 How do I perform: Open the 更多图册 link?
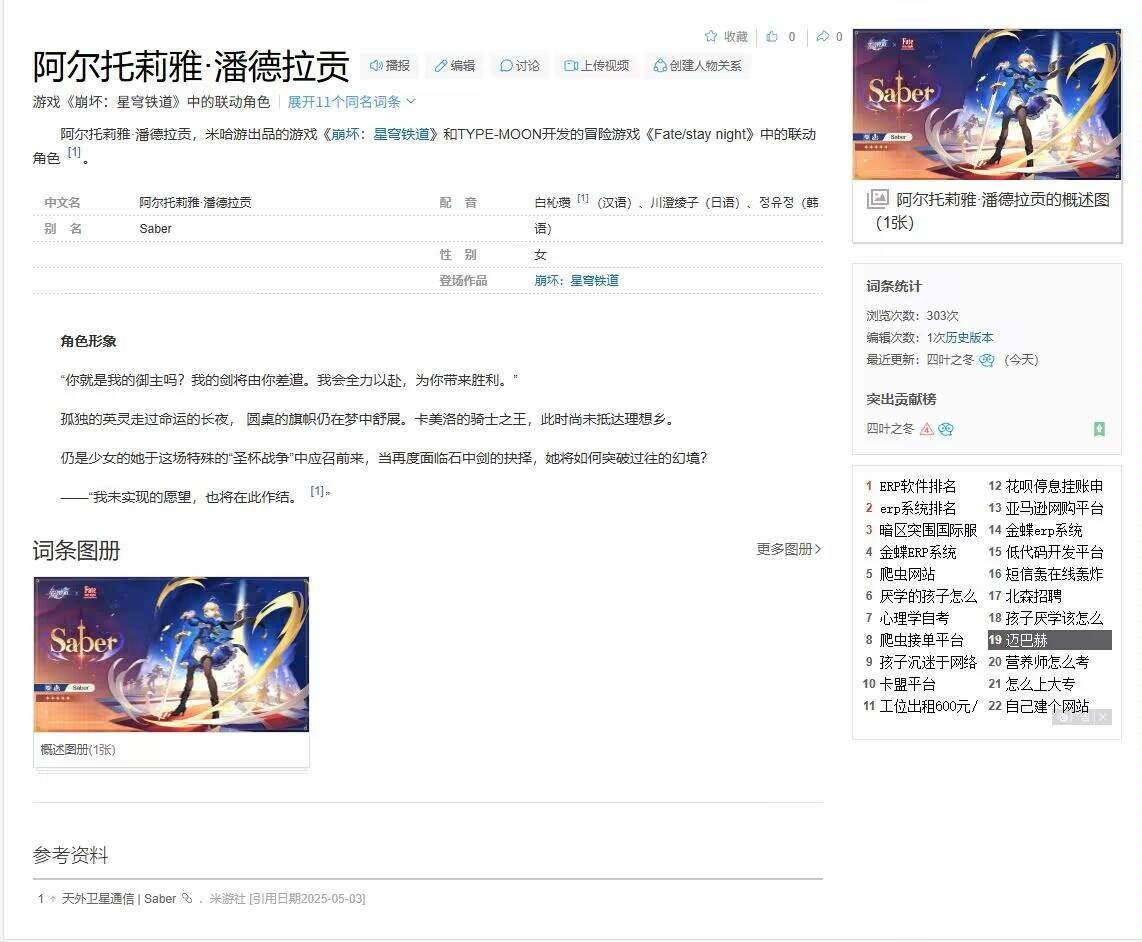coord(789,549)
